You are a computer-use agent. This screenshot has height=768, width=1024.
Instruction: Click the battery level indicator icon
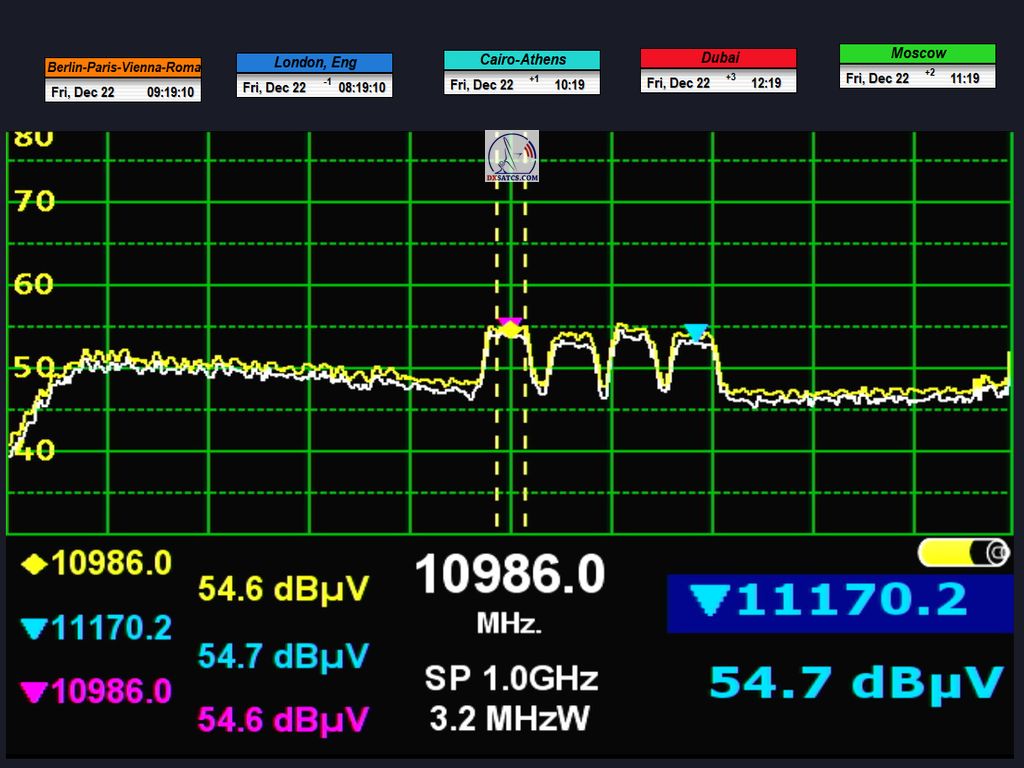coord(963,552)
